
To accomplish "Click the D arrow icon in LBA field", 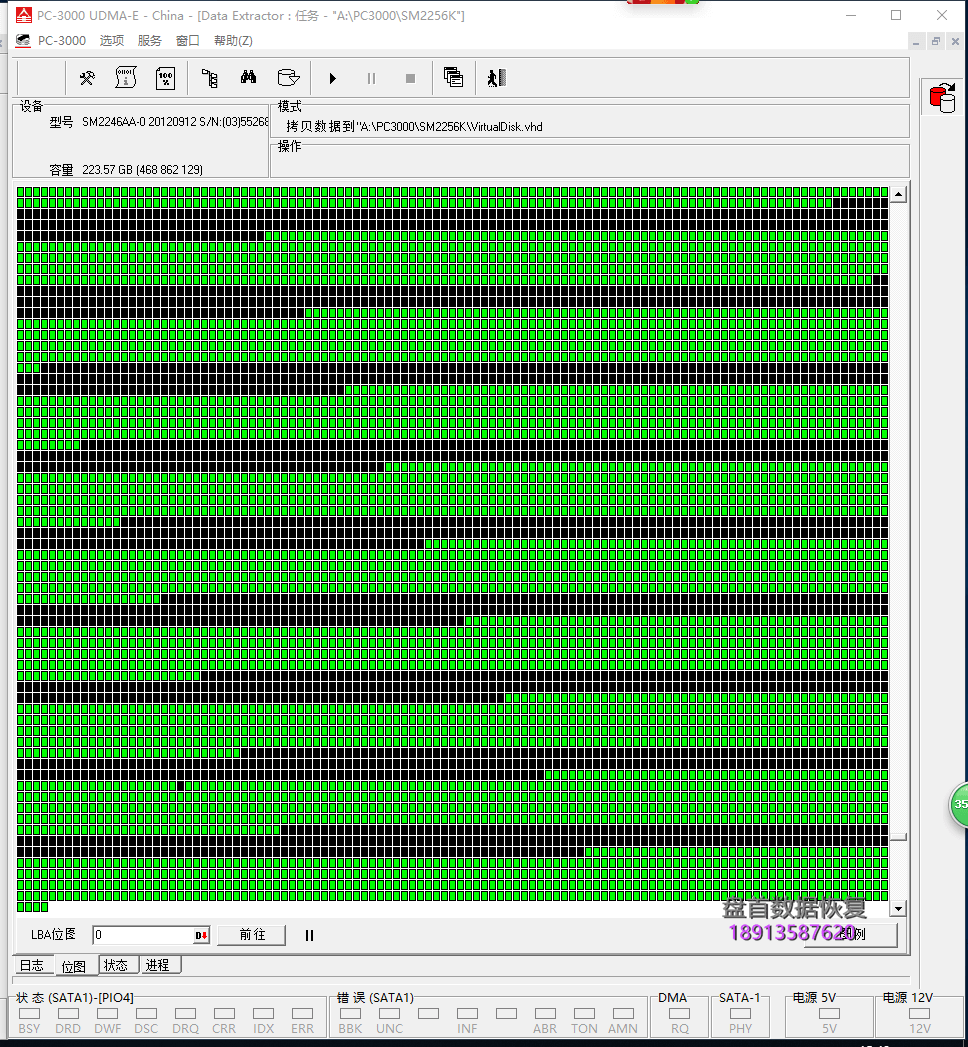I will (x=201, y=935).
